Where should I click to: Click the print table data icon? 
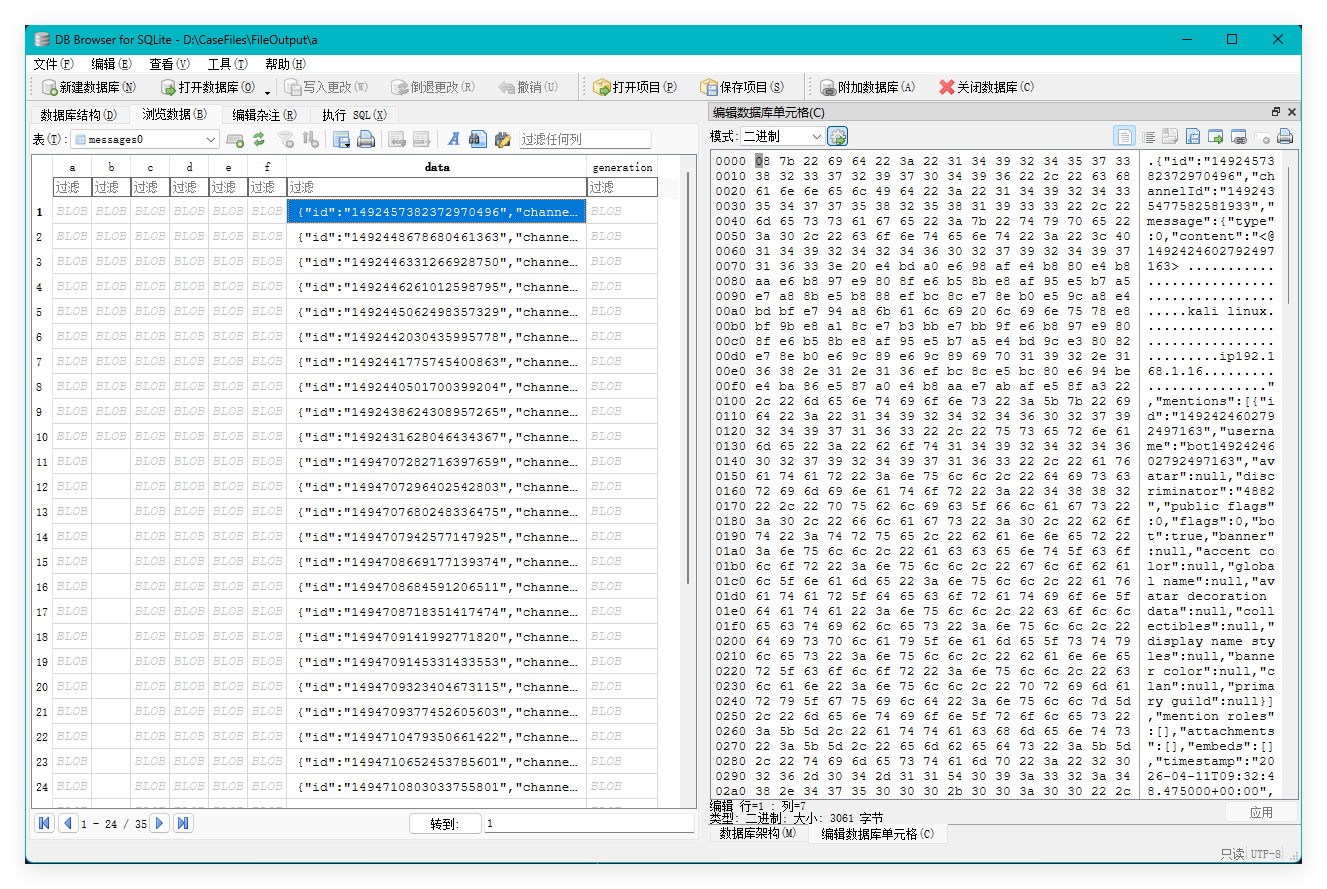[x=366, y=139]
